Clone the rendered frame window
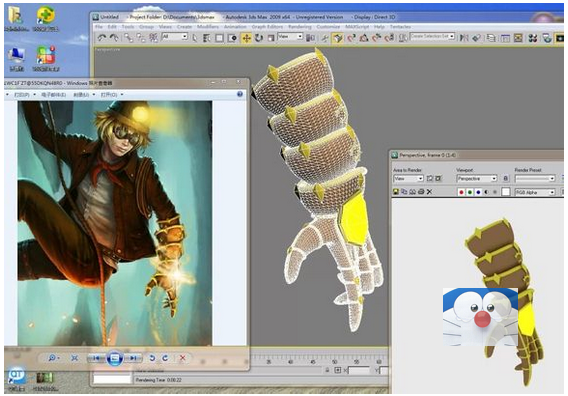This screenshot has width=568, height=396. [x=413, y=192]
